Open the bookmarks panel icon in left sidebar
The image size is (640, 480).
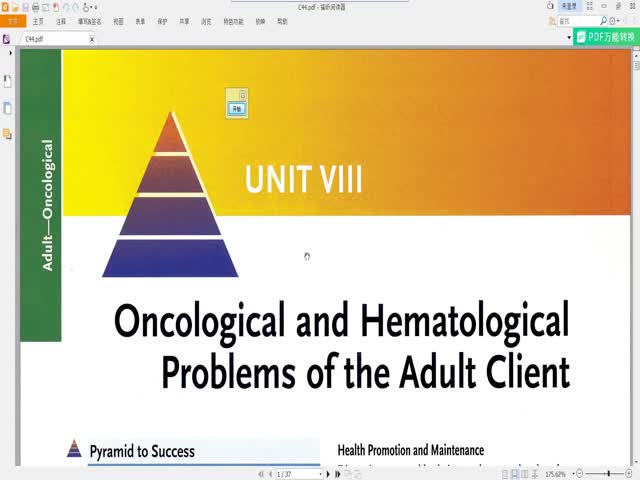pyautogui.click(x=7, y=81)
